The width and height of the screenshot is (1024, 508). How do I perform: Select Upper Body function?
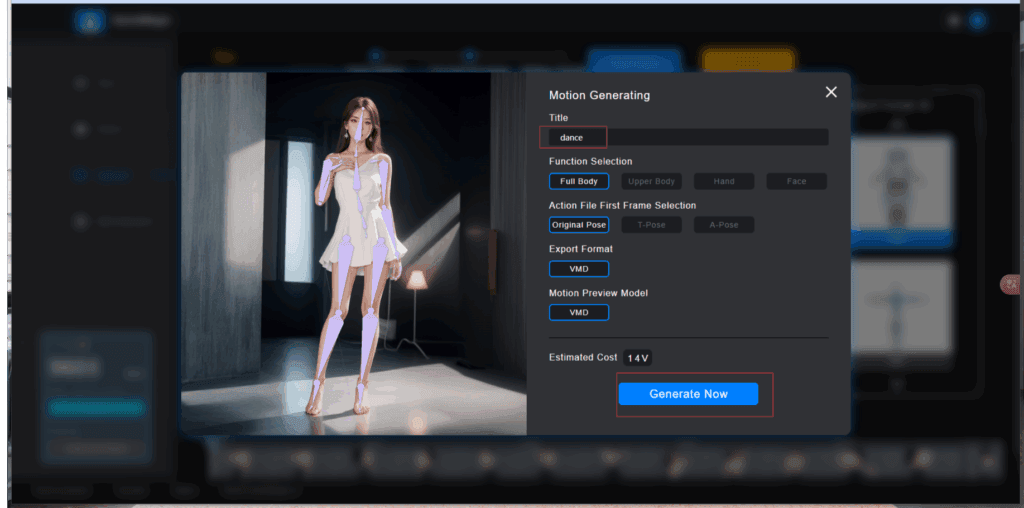tap(651, 182)
